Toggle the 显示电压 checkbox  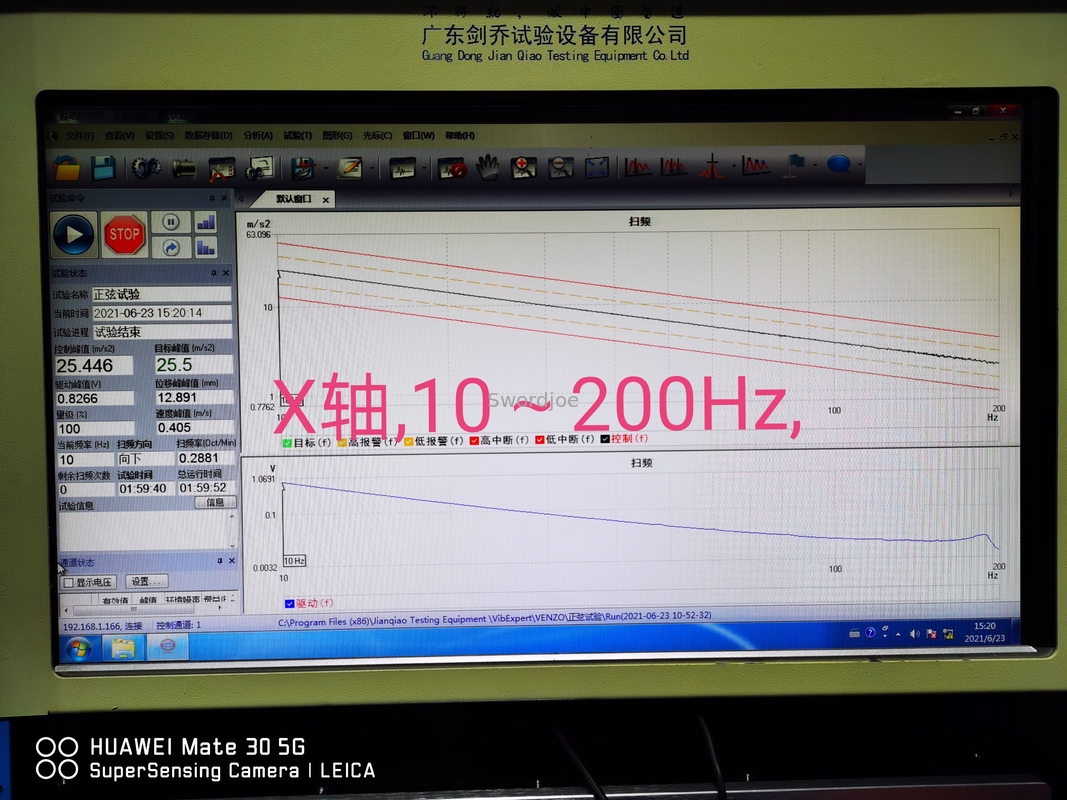point(68,582)
